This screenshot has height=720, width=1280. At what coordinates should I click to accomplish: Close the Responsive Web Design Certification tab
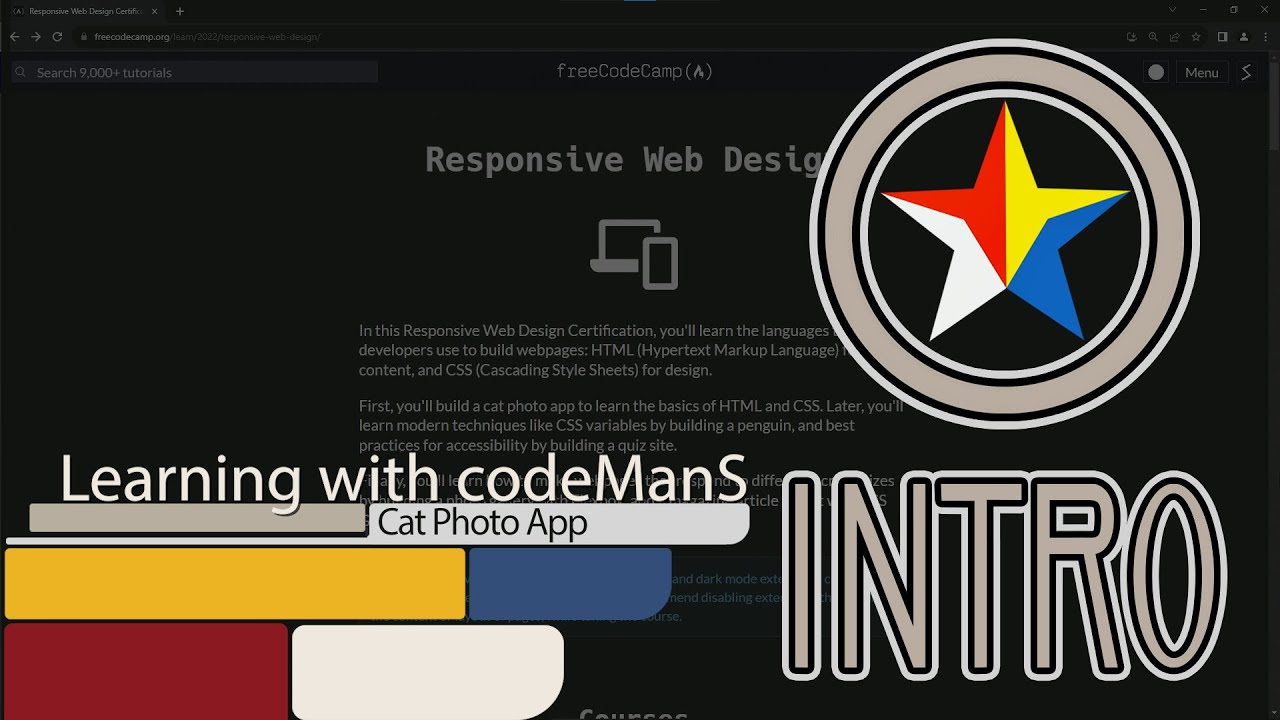point(154,11)
